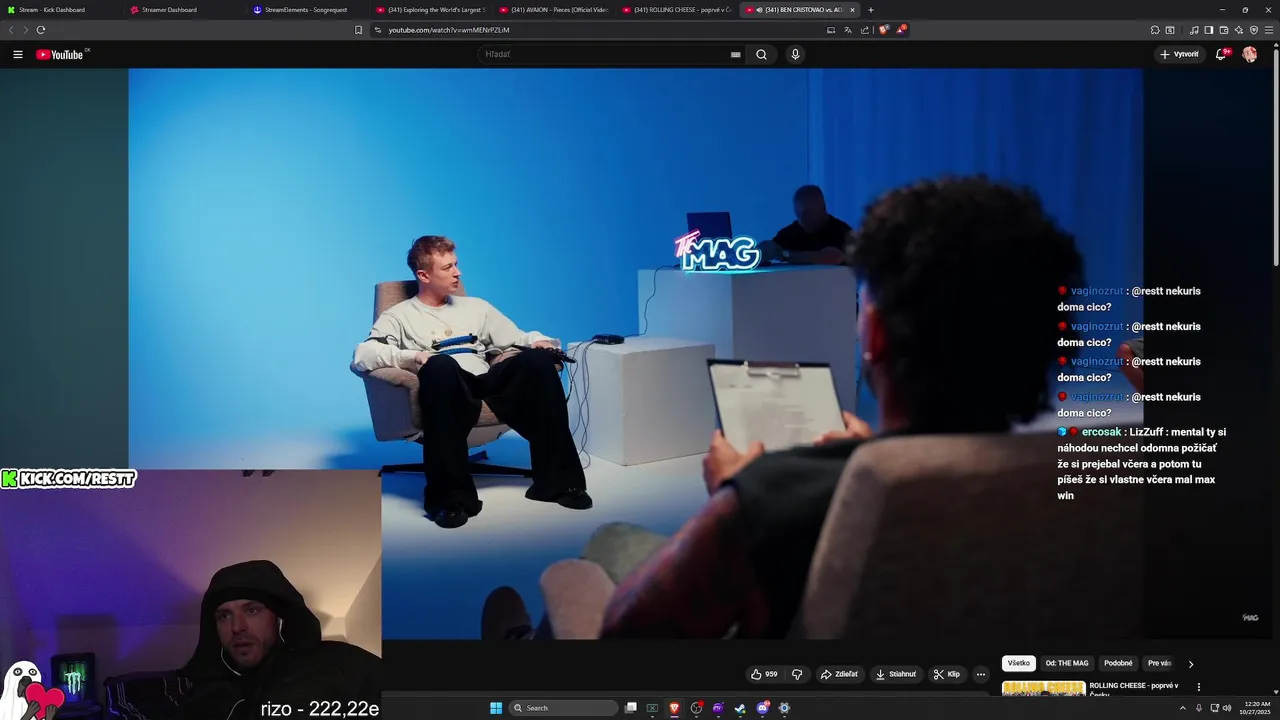Click the YouTube search magnifier button
The width and height of the screenshot is (1280, 720).
tap(761, 55)
